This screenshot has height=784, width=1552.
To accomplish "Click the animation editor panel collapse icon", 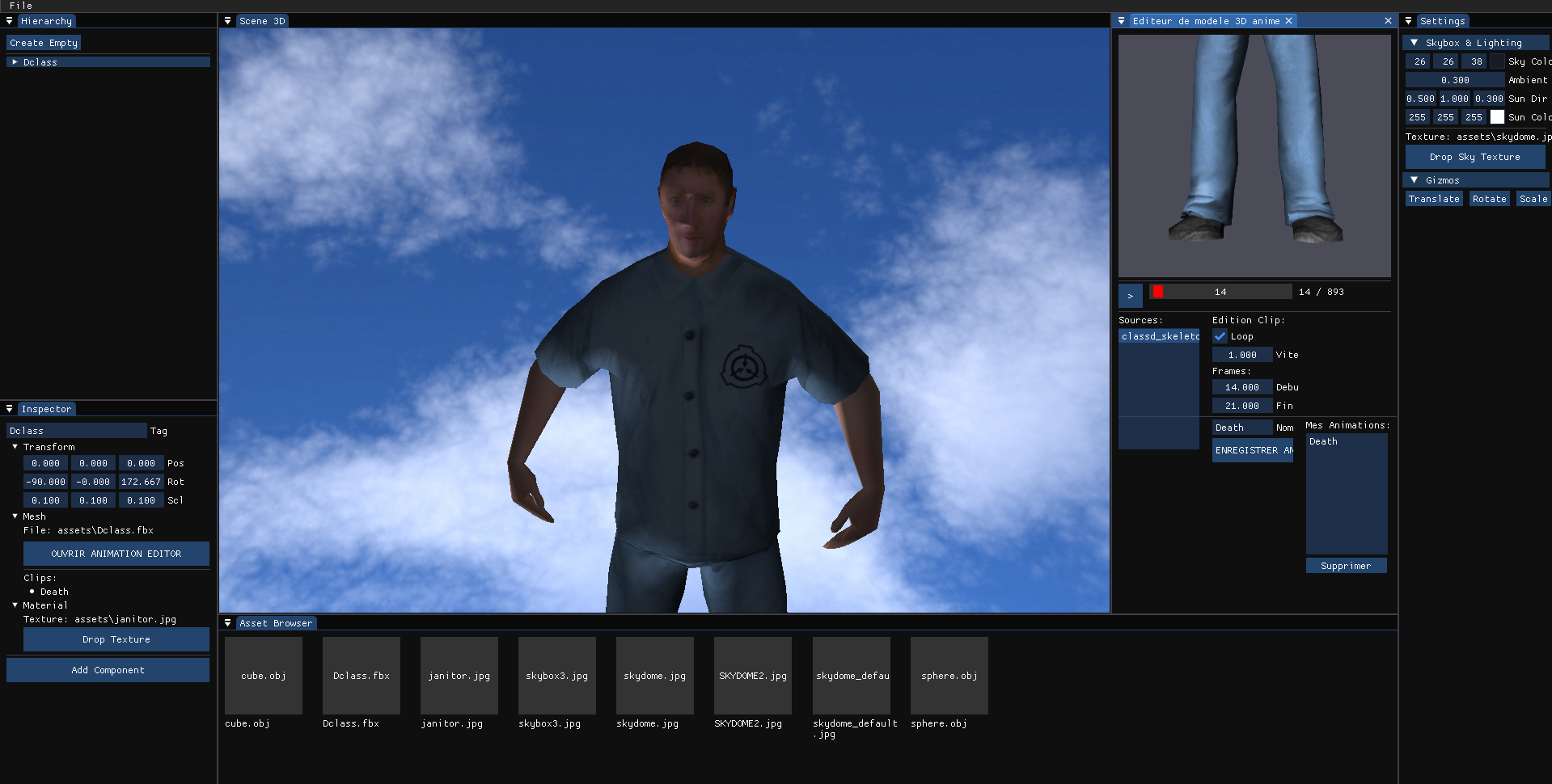I will (x=1121, y=20).
